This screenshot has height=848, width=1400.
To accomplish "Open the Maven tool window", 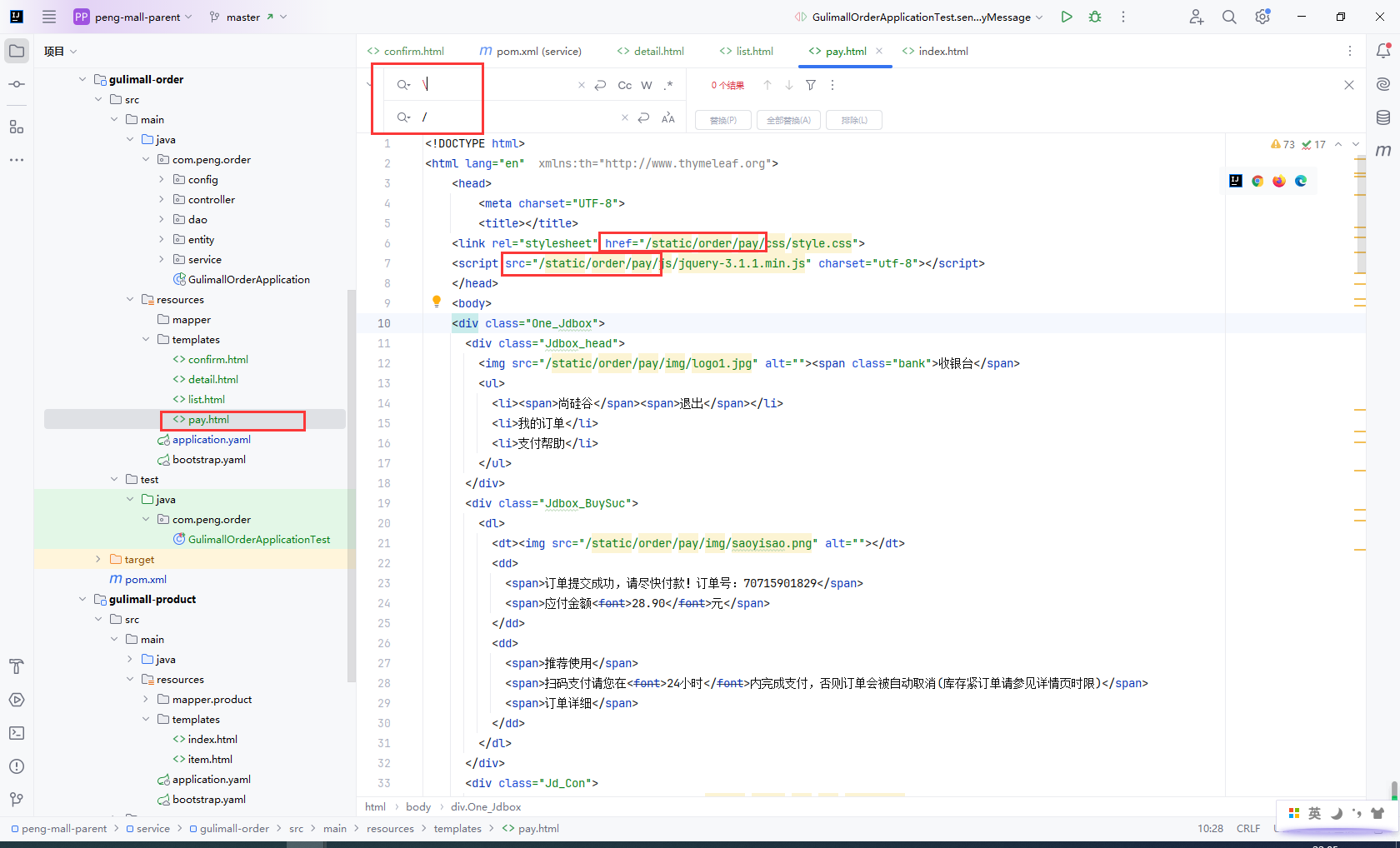I will click(x=1383, y=151).
